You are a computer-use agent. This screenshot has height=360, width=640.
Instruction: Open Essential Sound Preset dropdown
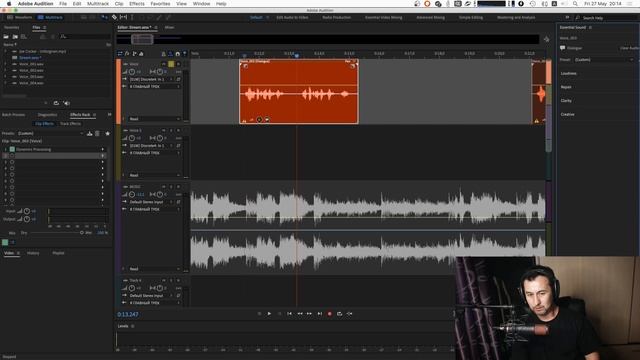(x=604, y=60)
